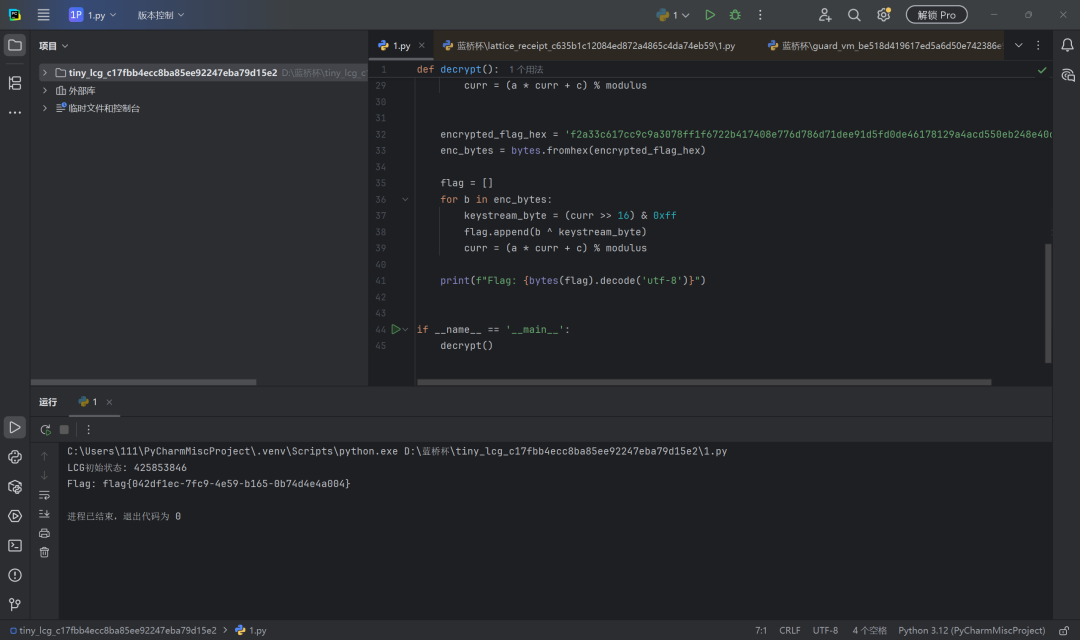Open the Run tool window icon
1080x640 pixels.
pos(14,428)
